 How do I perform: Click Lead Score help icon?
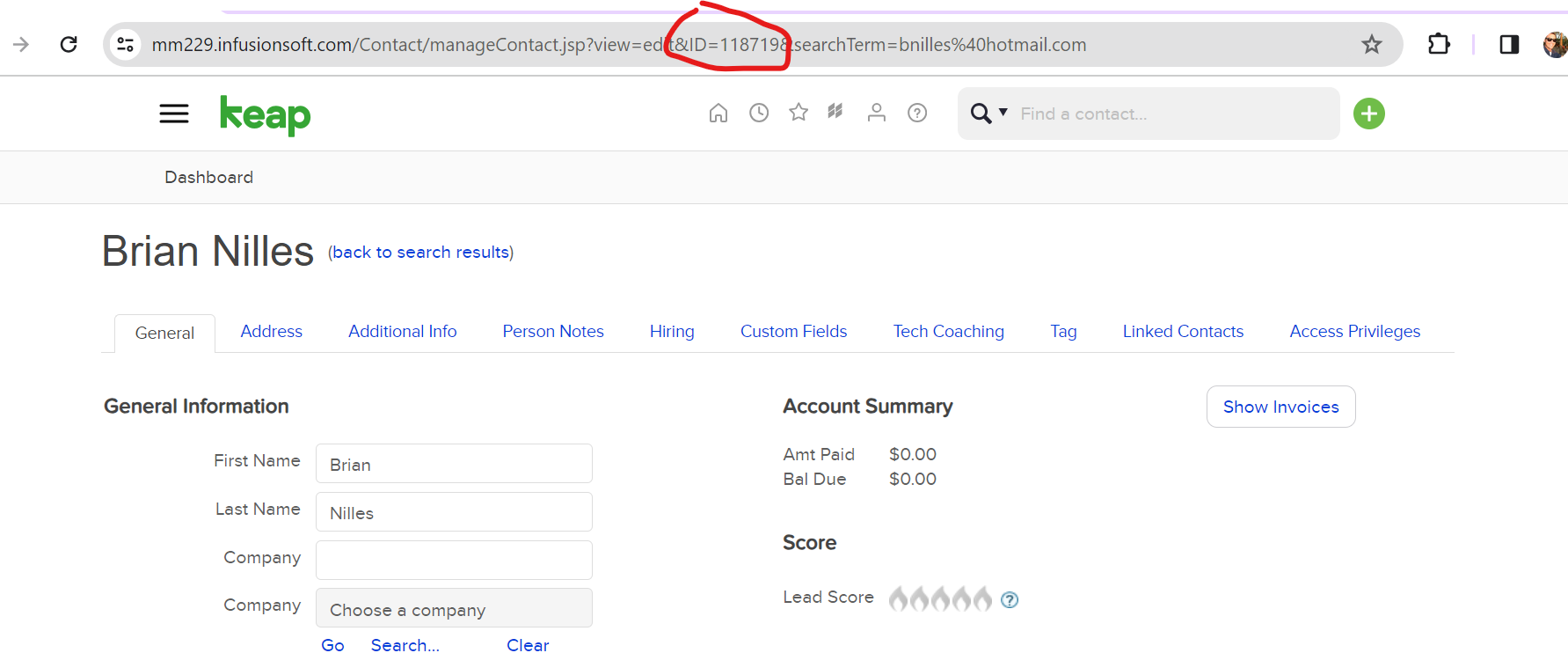pyautogui.click(x=1010, y=600)
